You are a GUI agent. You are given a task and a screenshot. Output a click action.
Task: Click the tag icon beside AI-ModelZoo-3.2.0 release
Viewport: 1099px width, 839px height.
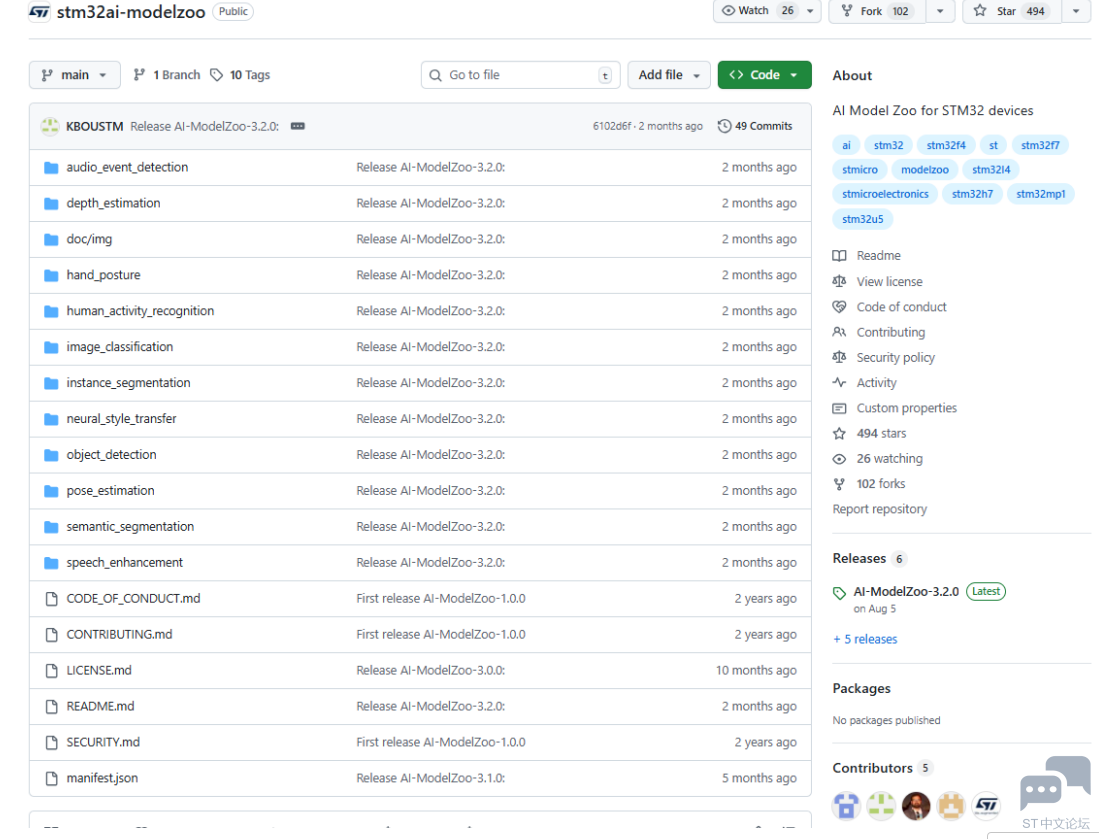pyautogui.click(x=839, y=594)
